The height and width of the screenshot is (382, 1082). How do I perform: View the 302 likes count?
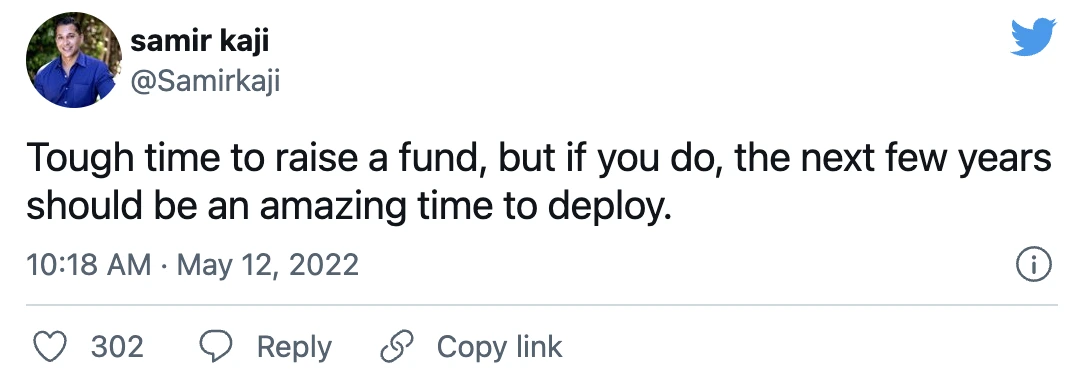tap(117, 346)
